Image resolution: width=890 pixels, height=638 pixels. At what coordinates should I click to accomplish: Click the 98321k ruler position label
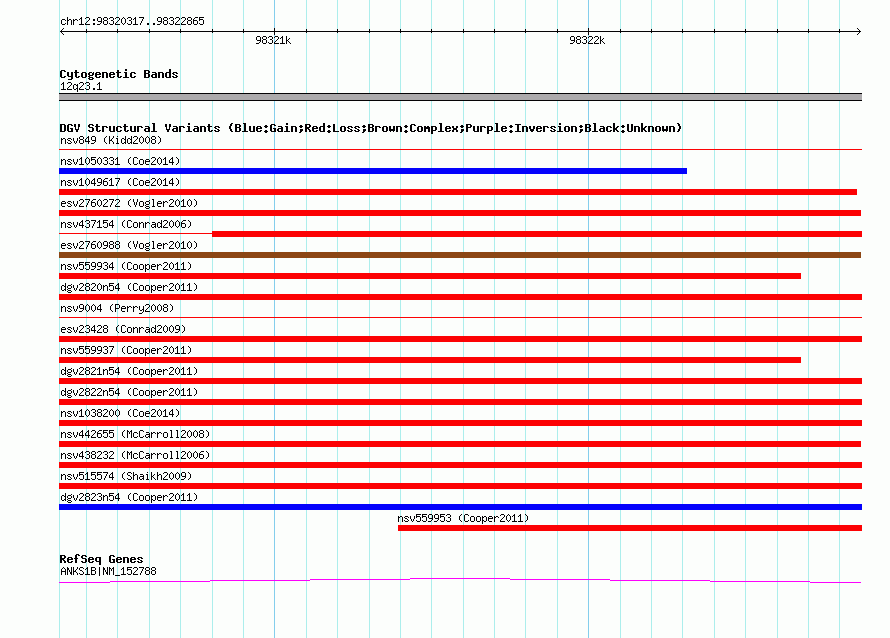click(273, 40)
